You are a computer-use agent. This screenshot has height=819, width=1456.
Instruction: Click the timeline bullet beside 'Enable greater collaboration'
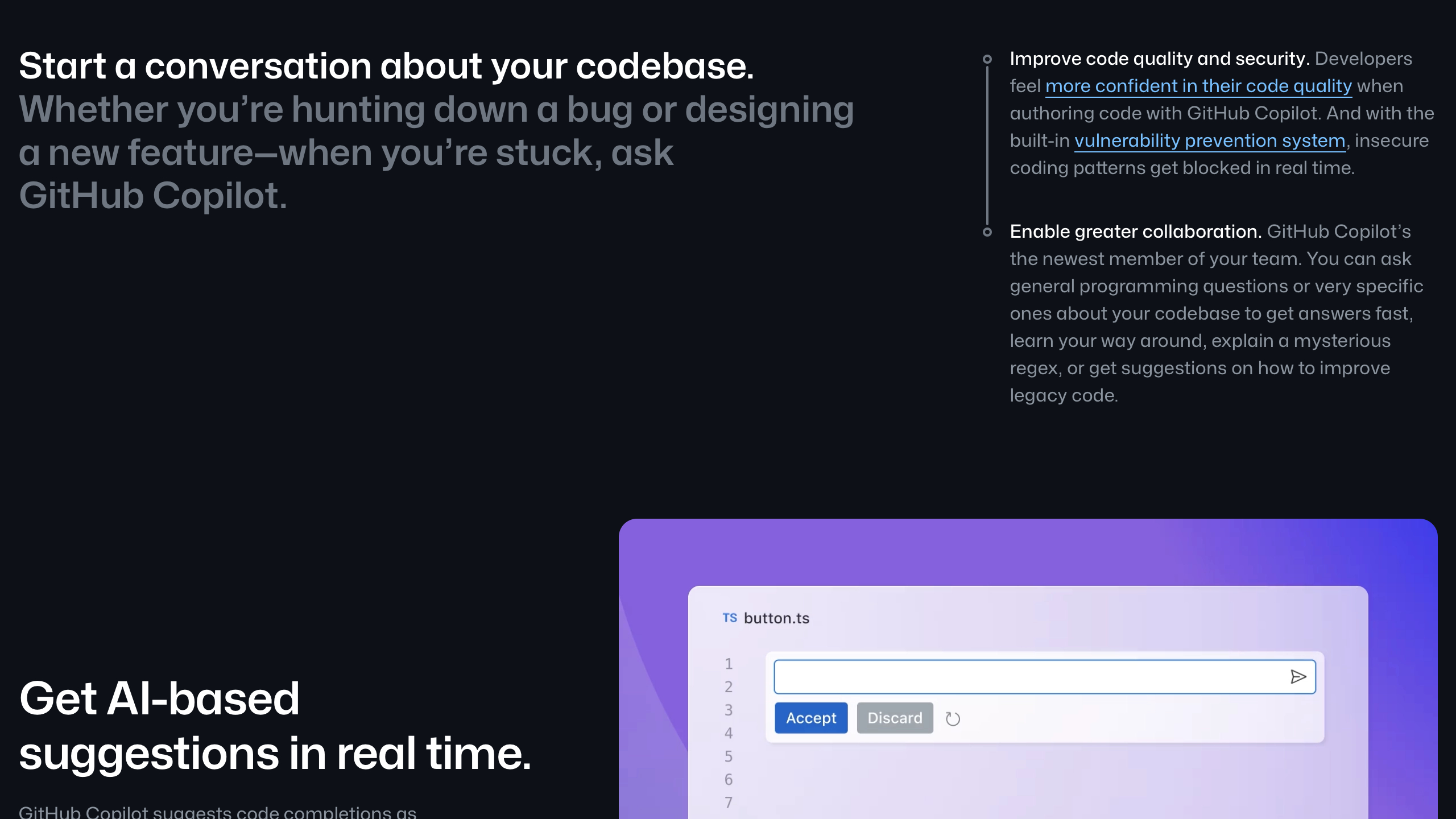point(987,232)
